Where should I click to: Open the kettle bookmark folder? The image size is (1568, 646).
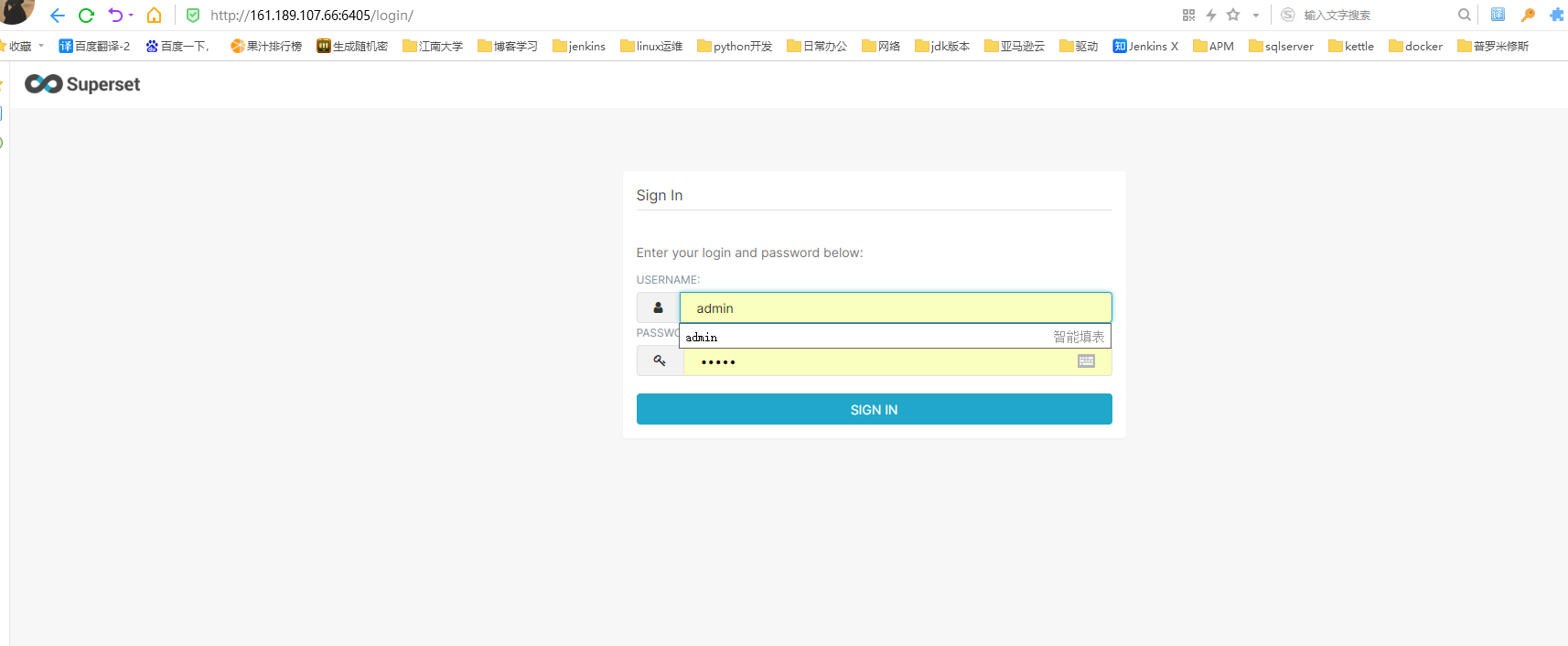tap(1351, 46)
